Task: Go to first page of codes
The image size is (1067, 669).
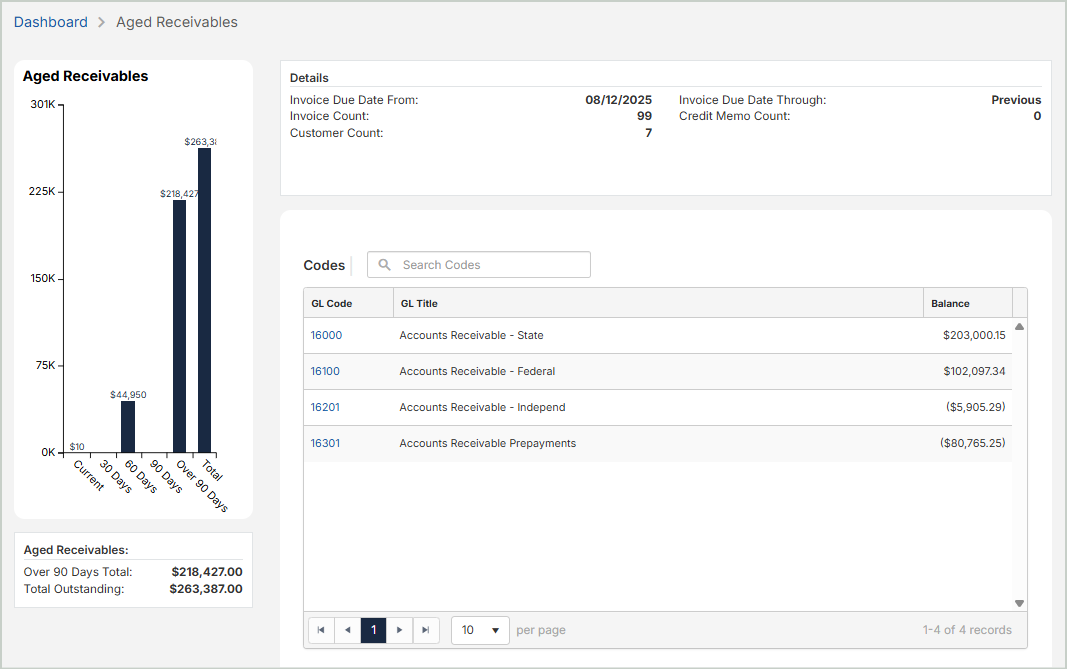Action: [x=321, y=630]
